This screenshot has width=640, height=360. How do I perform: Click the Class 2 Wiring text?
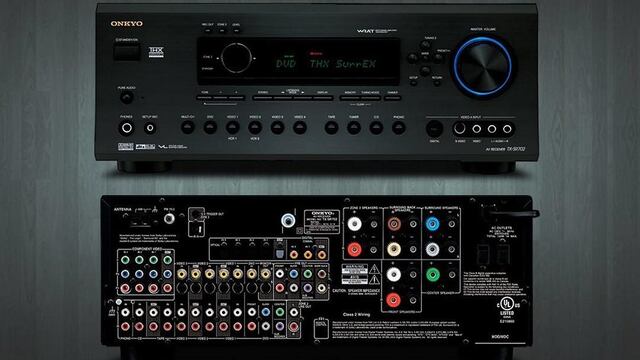(x=356, y=315)
